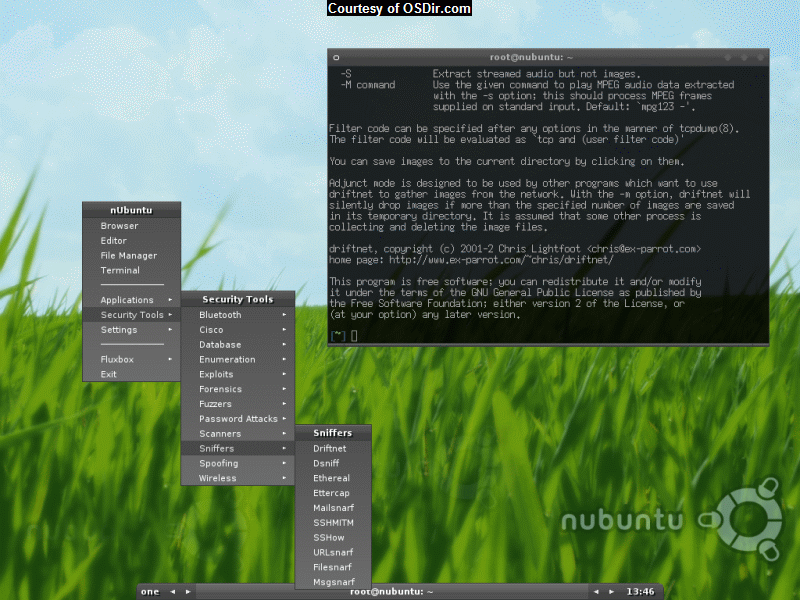Open the Forensics submenu

coord(238,388)
